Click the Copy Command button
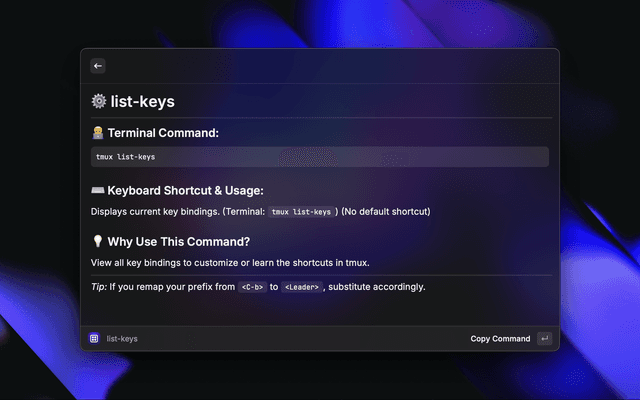640x400 pixels. [500, 339]
